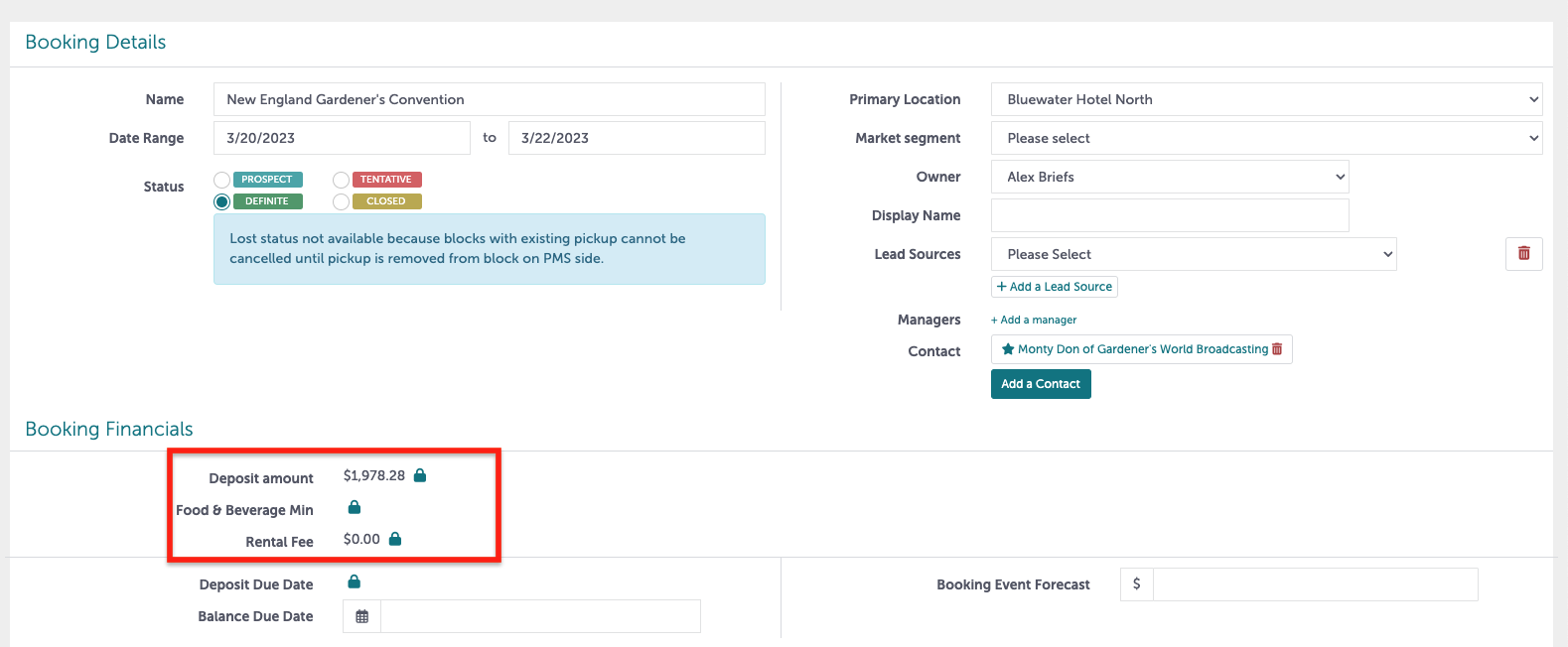Open the Lead Sources Please Select dropdown
This screenshot has height=647, width=1568.
(1194, 254)
